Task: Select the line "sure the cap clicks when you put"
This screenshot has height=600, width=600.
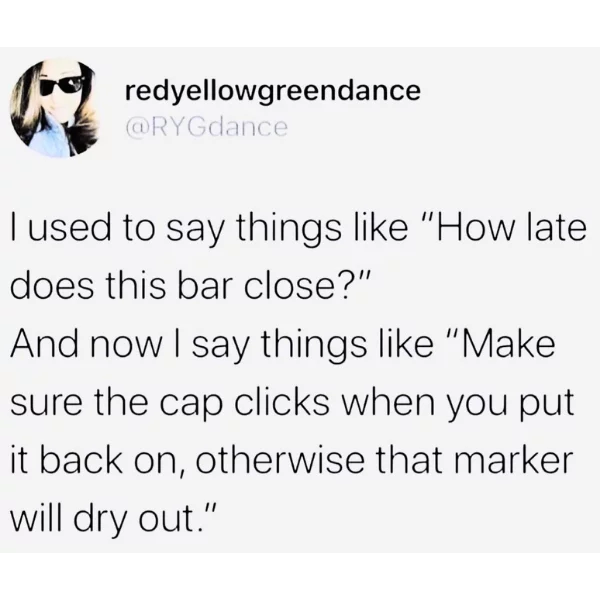Action: click(292, 403)
